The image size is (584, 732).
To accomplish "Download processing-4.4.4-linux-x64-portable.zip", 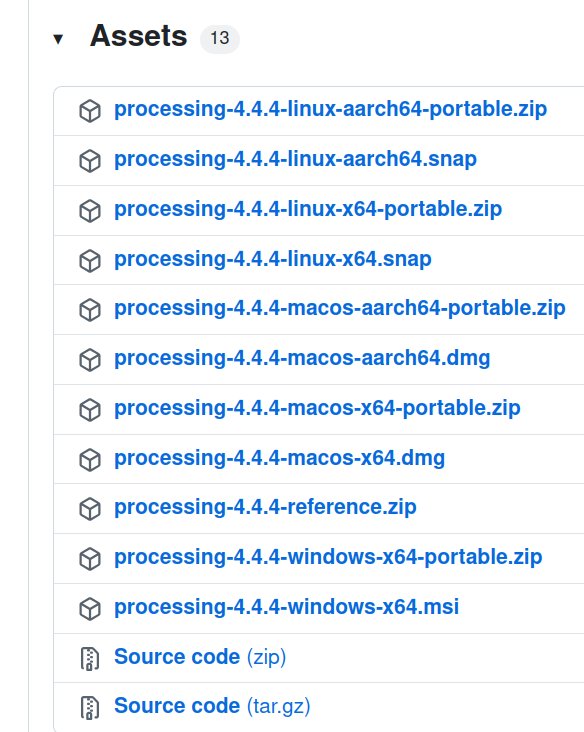I will (x=308, y=209).
